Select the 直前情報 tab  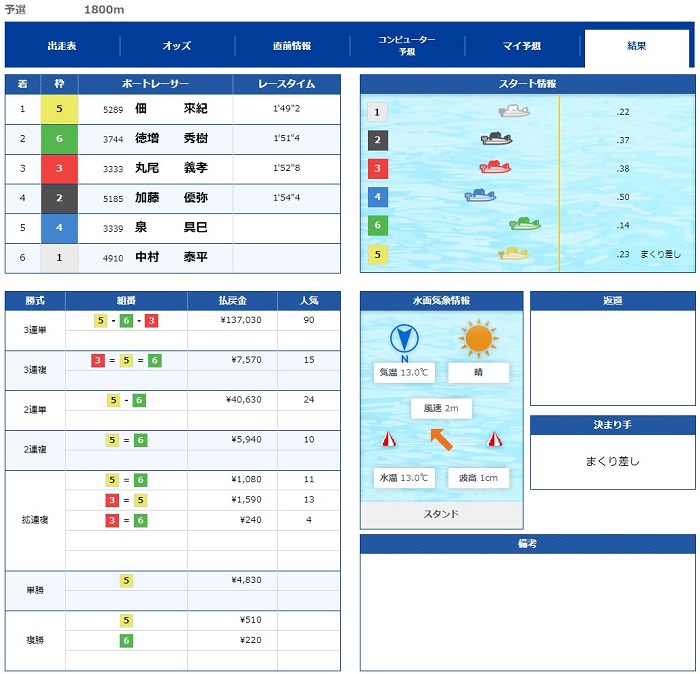point(292,46)
